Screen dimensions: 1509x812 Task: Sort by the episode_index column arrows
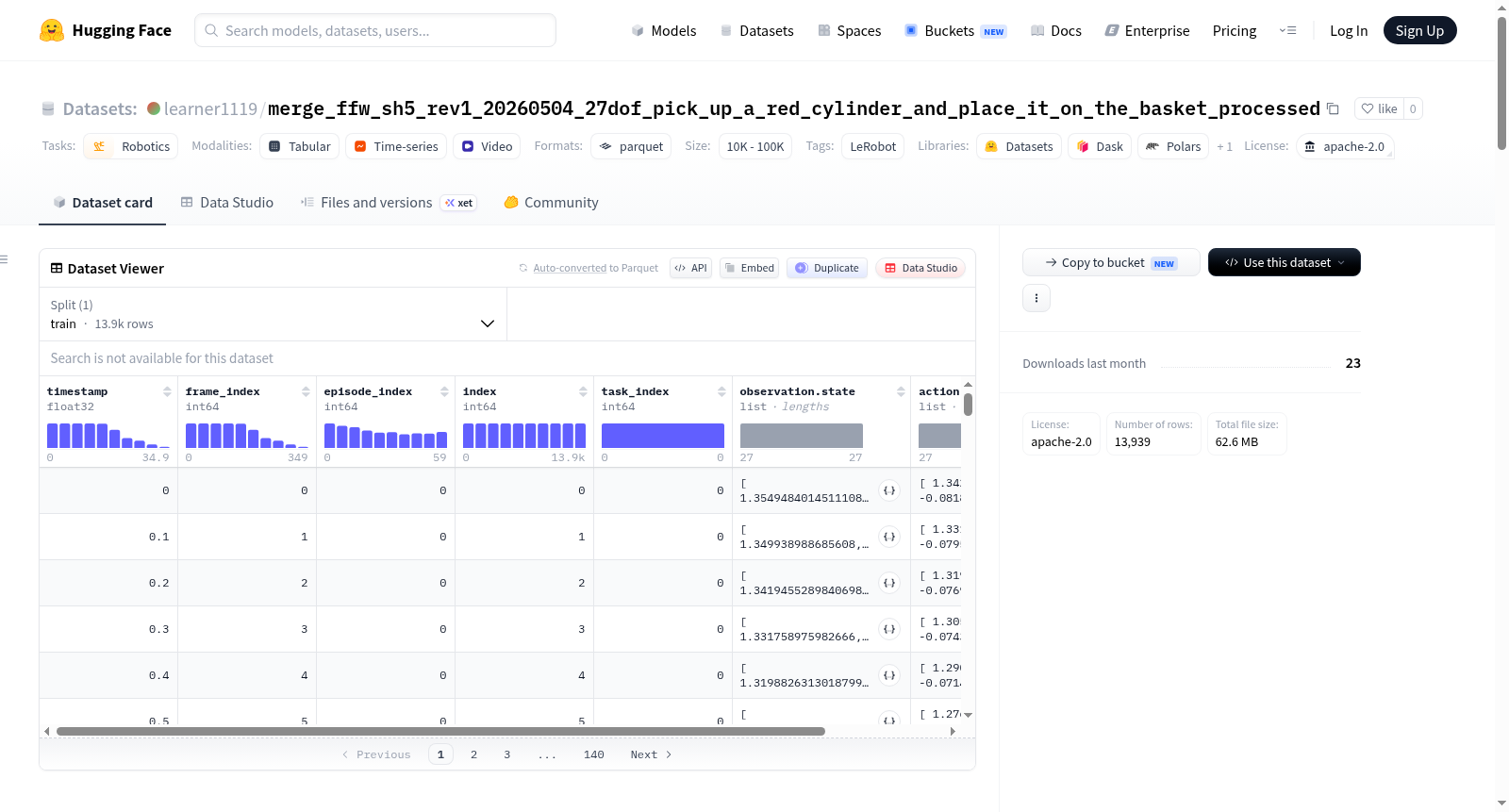pyautogui.click(x=444, y=391)
